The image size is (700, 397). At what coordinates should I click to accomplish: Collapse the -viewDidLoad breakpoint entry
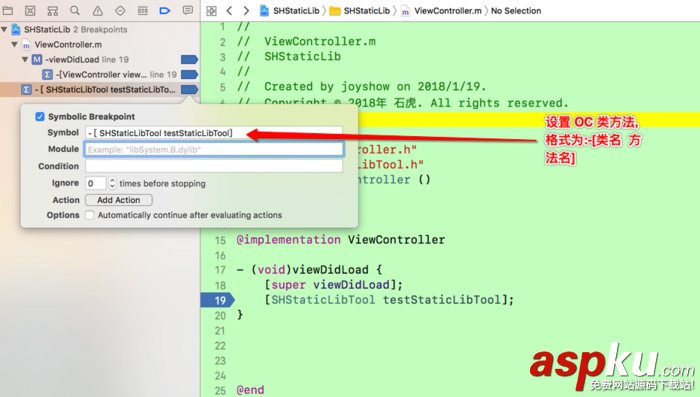pos(25,59)
